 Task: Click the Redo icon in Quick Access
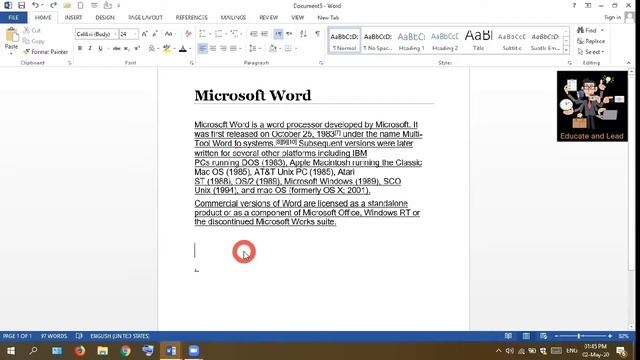point(53,5)
